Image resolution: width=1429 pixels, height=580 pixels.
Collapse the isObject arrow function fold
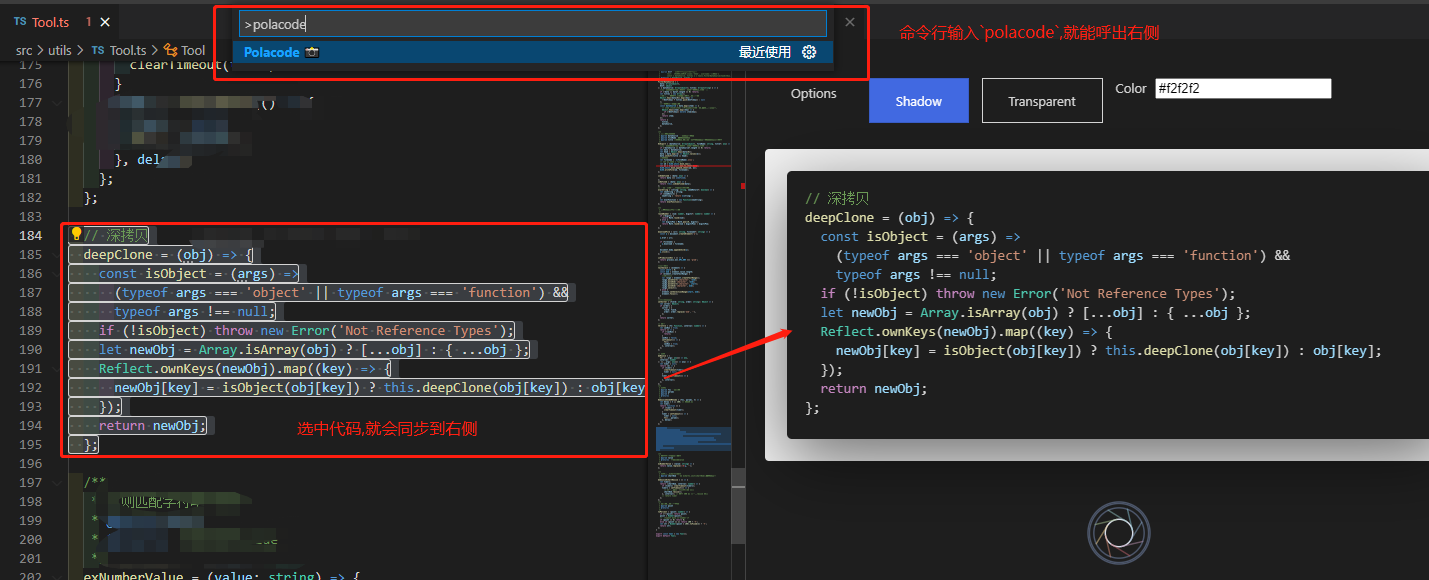(x=57, y=273)
